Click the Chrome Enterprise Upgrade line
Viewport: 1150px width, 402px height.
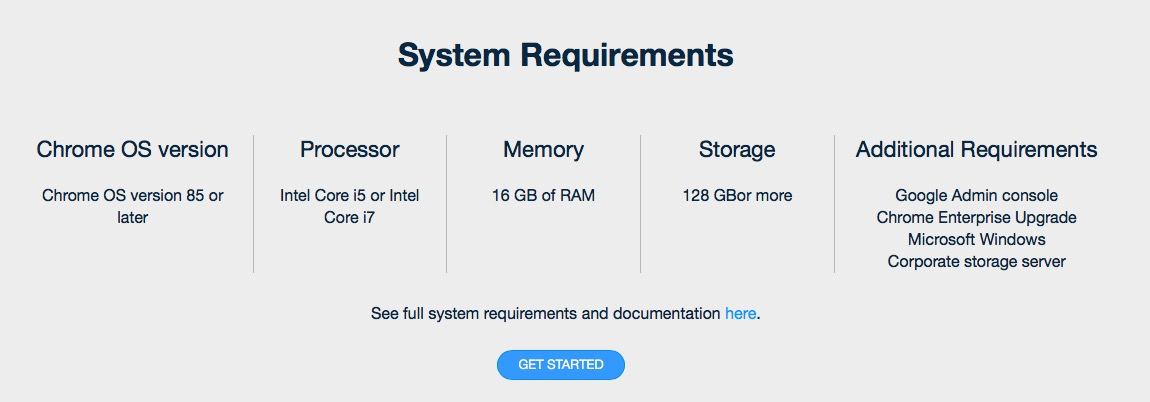976,218
